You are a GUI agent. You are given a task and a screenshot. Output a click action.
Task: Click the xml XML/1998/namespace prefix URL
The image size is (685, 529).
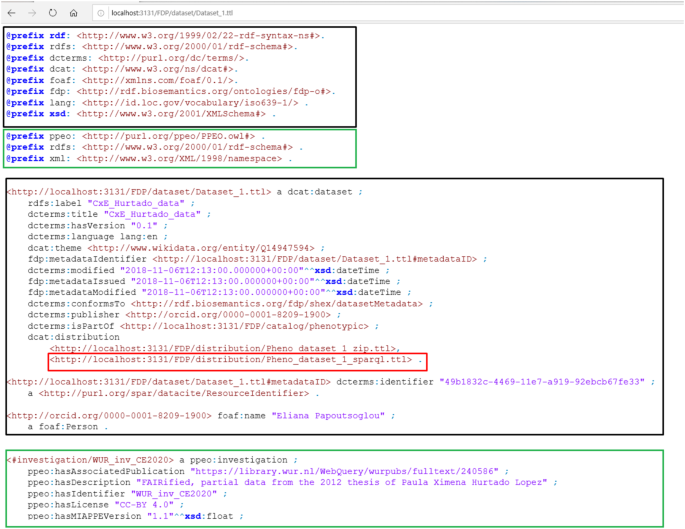click(x=179, y=159)
